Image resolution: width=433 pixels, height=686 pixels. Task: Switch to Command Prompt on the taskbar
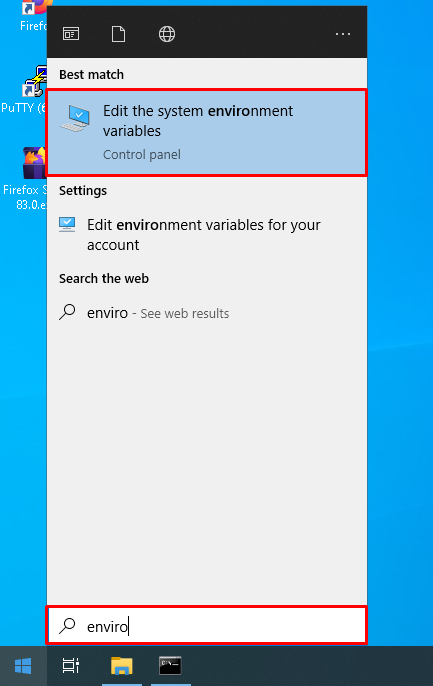click(170, 666)
